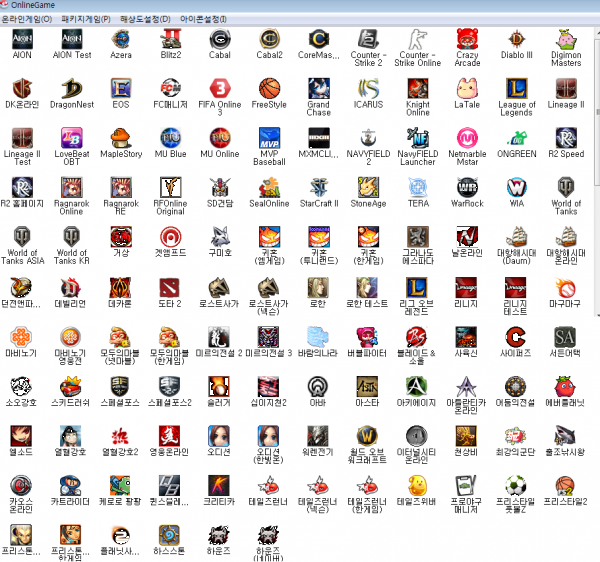Click the 케로로 팡팡 icon
600x562 pixels.
tap(120, 485)
